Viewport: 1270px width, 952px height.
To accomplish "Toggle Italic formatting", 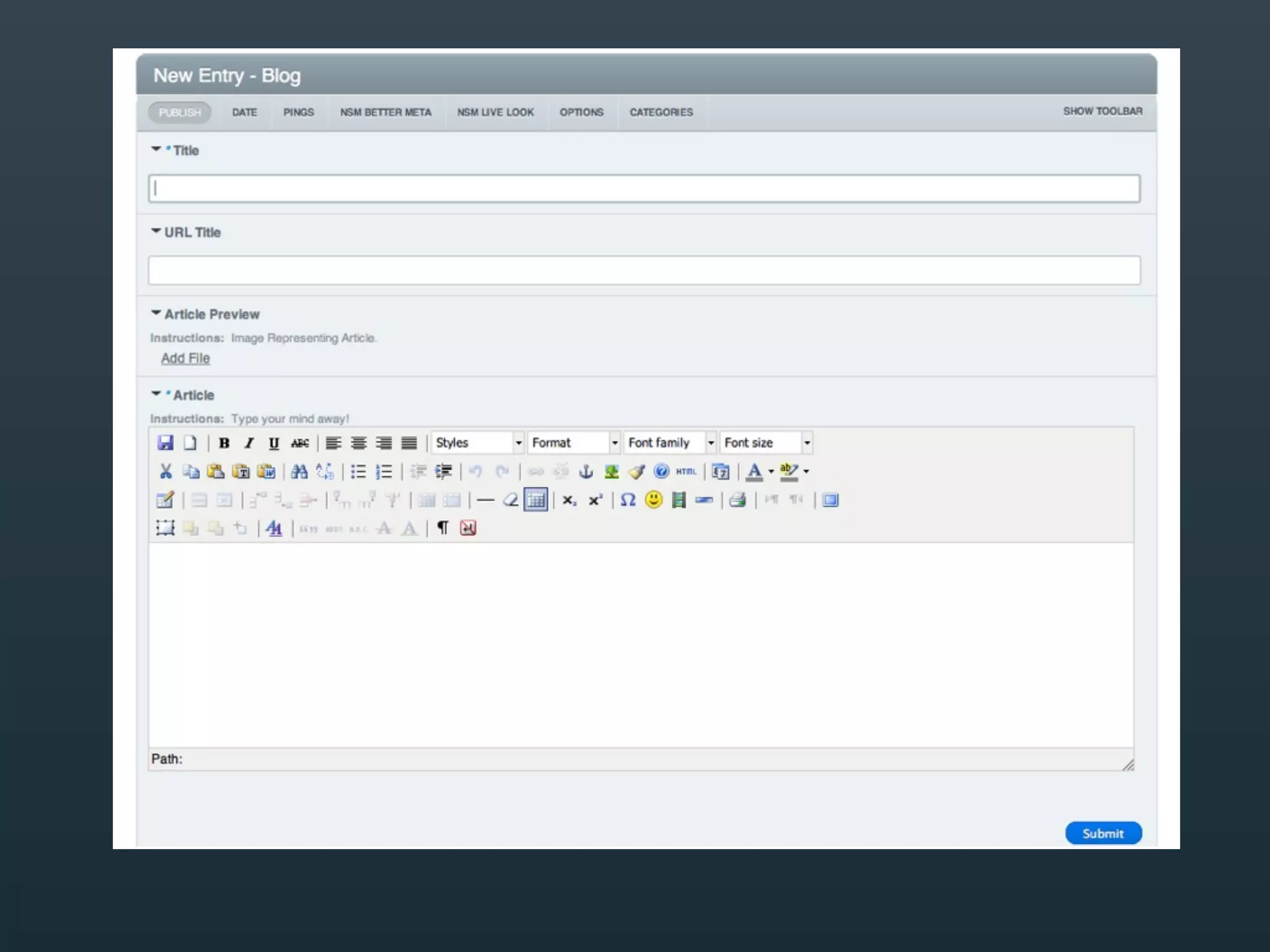I will tap(249, 443).
